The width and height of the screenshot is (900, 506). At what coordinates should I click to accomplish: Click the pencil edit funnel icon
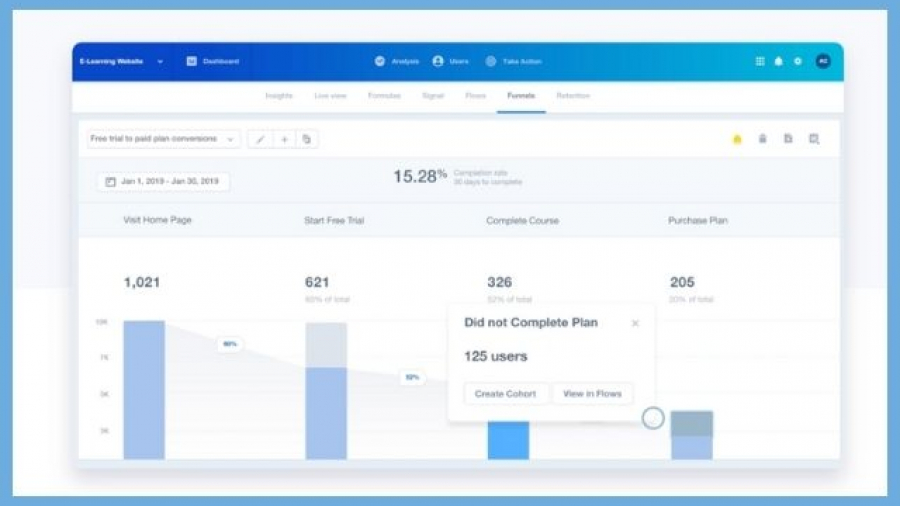[260, 139]
